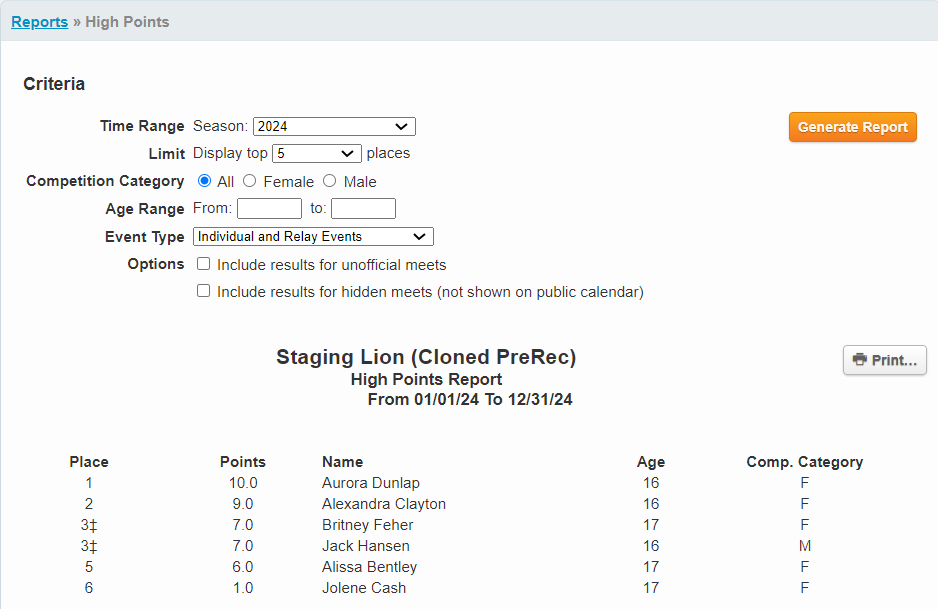Enable results for hidden meets
Image resolution: width=938 pixels, height=609 pixels.
click(x=203, y=290)
